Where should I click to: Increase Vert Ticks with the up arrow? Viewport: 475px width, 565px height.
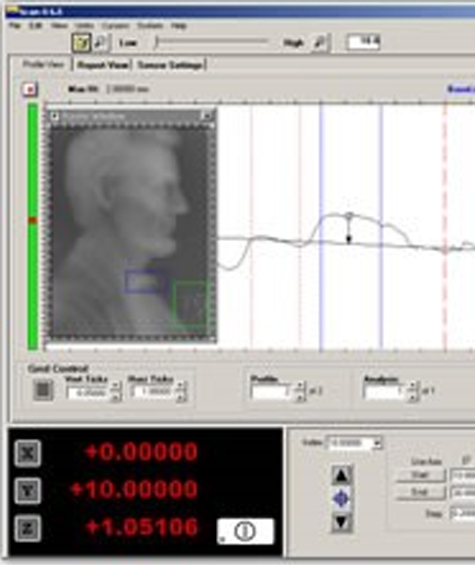[116, 386]
